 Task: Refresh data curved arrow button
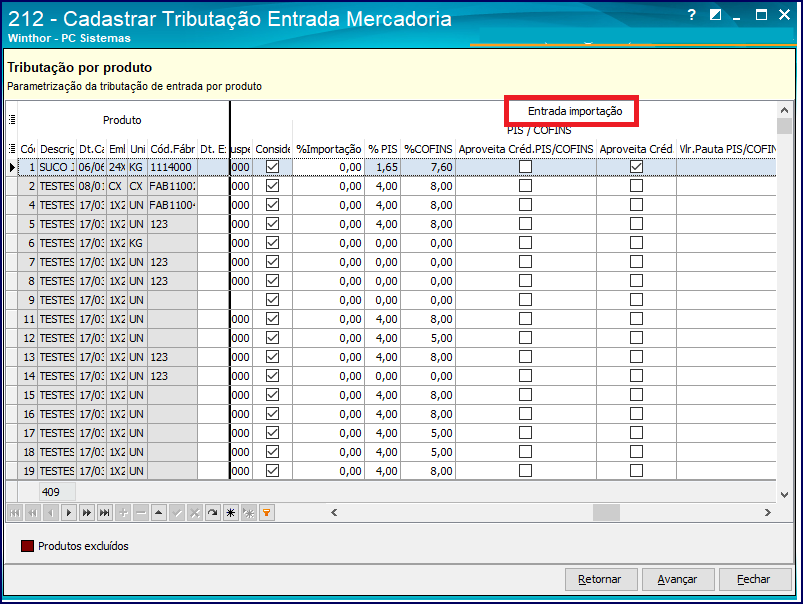click(x=213, y=513)
